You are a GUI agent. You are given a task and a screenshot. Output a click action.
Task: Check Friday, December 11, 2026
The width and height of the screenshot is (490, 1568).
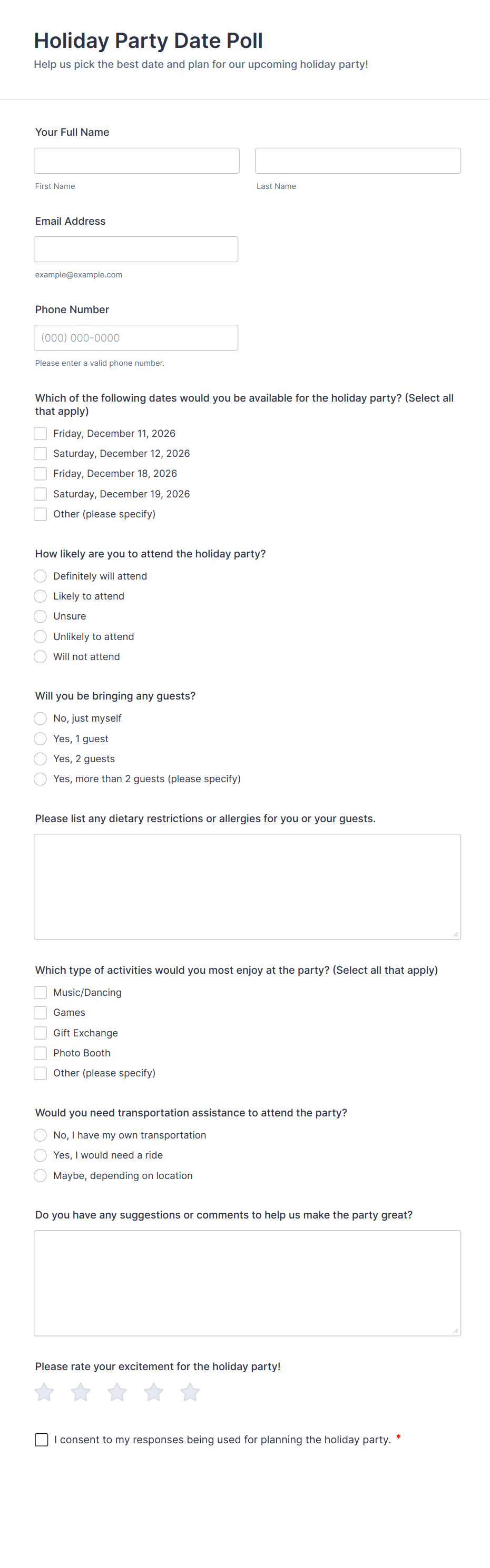click(x=40, y=433)
